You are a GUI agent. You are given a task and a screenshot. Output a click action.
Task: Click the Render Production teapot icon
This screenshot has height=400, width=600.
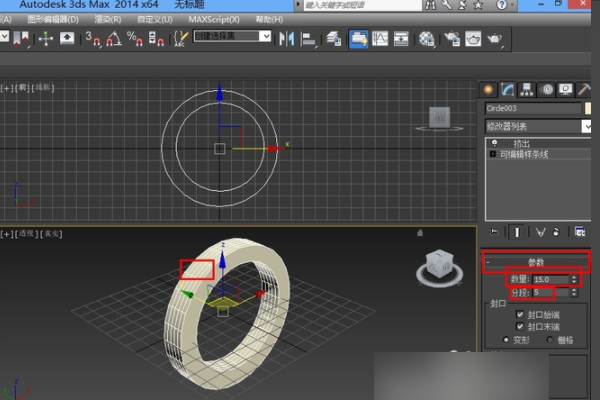click(494, 39)
